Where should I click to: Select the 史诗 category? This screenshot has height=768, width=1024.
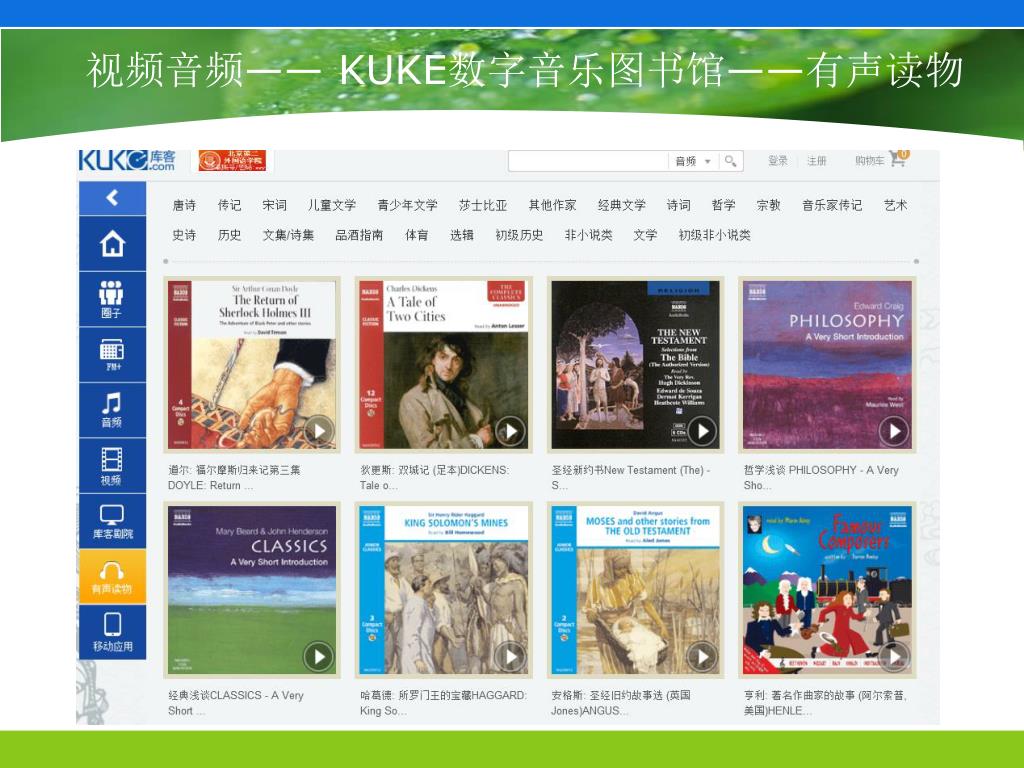(x=184, y=235)
